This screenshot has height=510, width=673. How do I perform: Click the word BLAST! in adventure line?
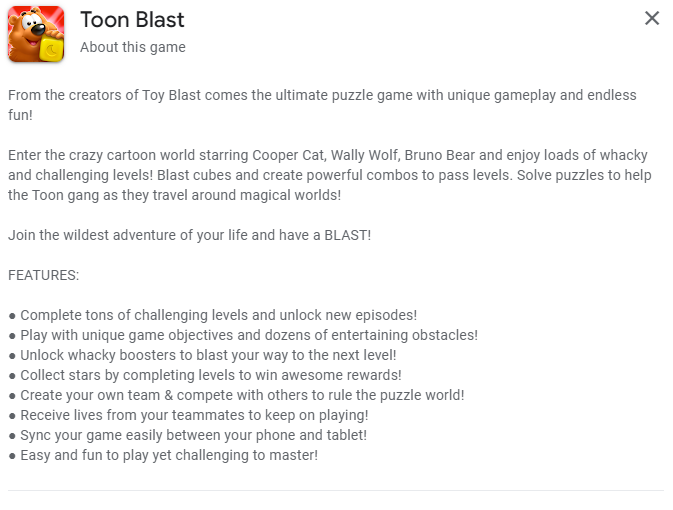point(347,235)
